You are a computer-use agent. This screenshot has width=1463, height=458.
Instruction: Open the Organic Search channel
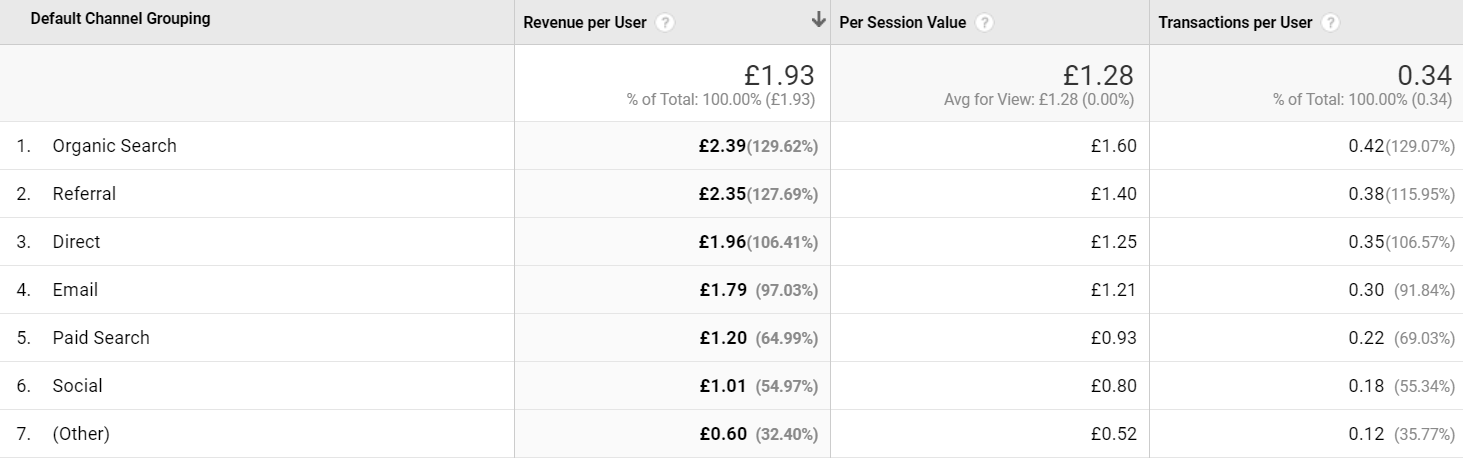point(114,146)
